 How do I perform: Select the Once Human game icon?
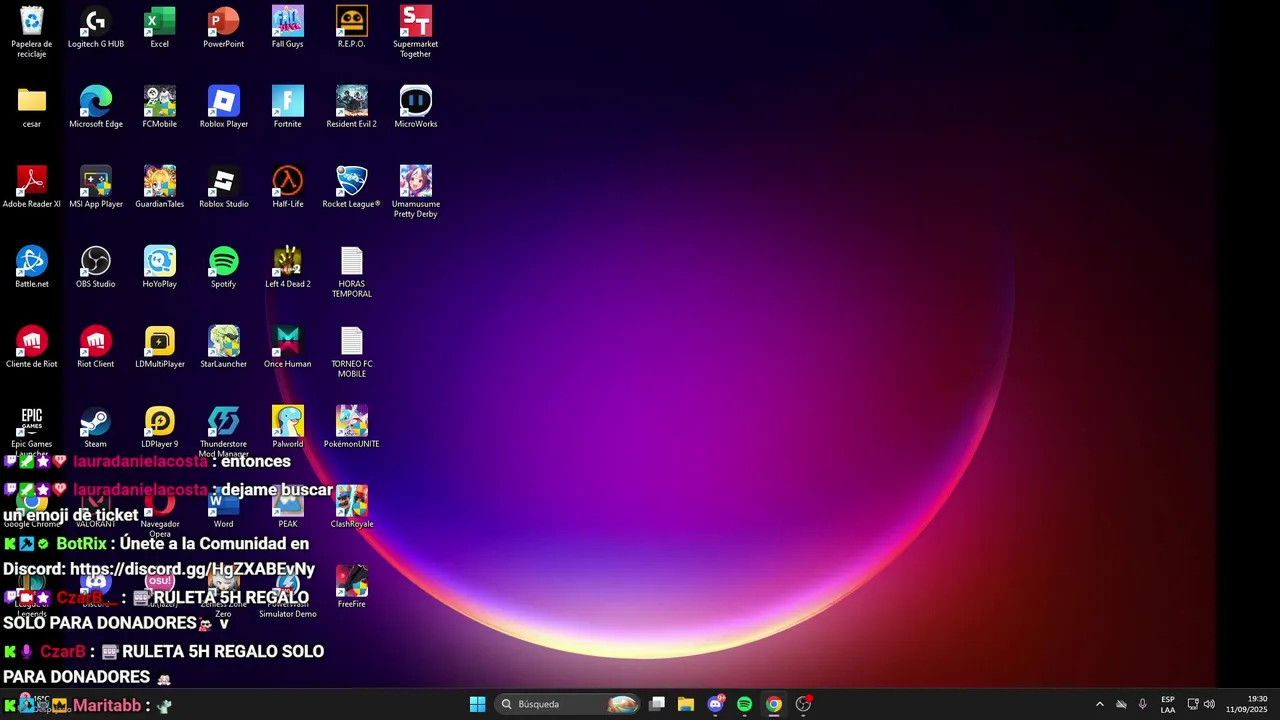tap(288, 348)
